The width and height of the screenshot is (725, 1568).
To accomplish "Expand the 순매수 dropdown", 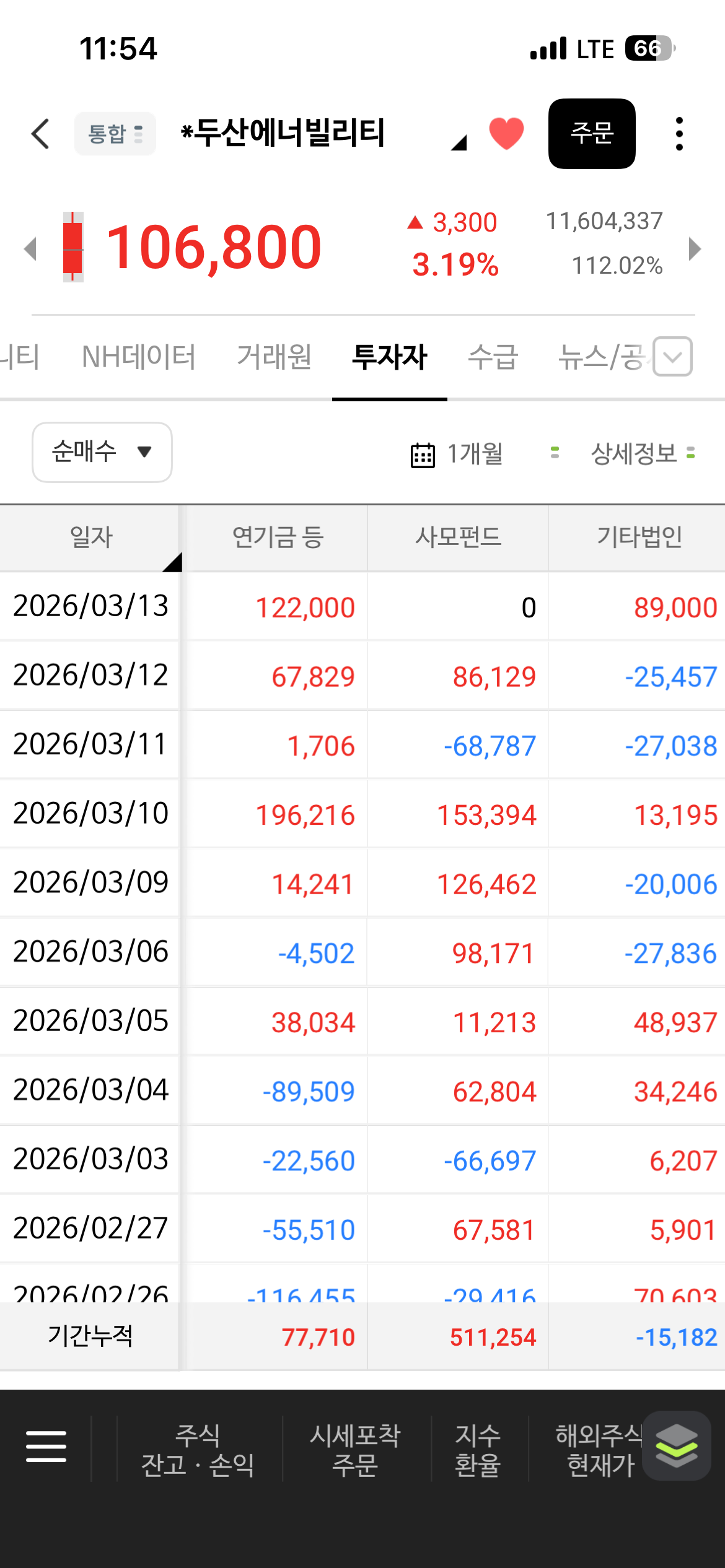I will (x=102, y=452).
